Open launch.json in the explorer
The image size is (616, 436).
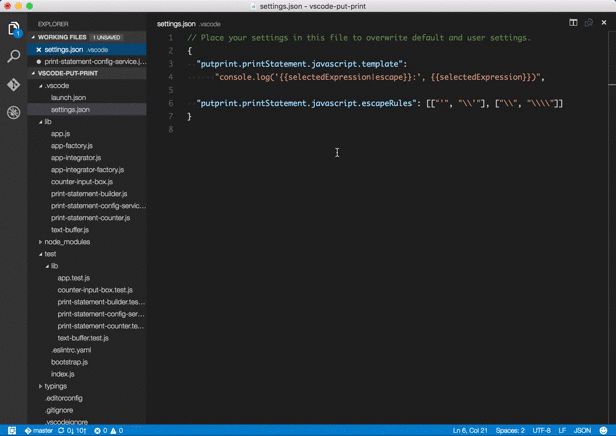(x=68, y=97)
